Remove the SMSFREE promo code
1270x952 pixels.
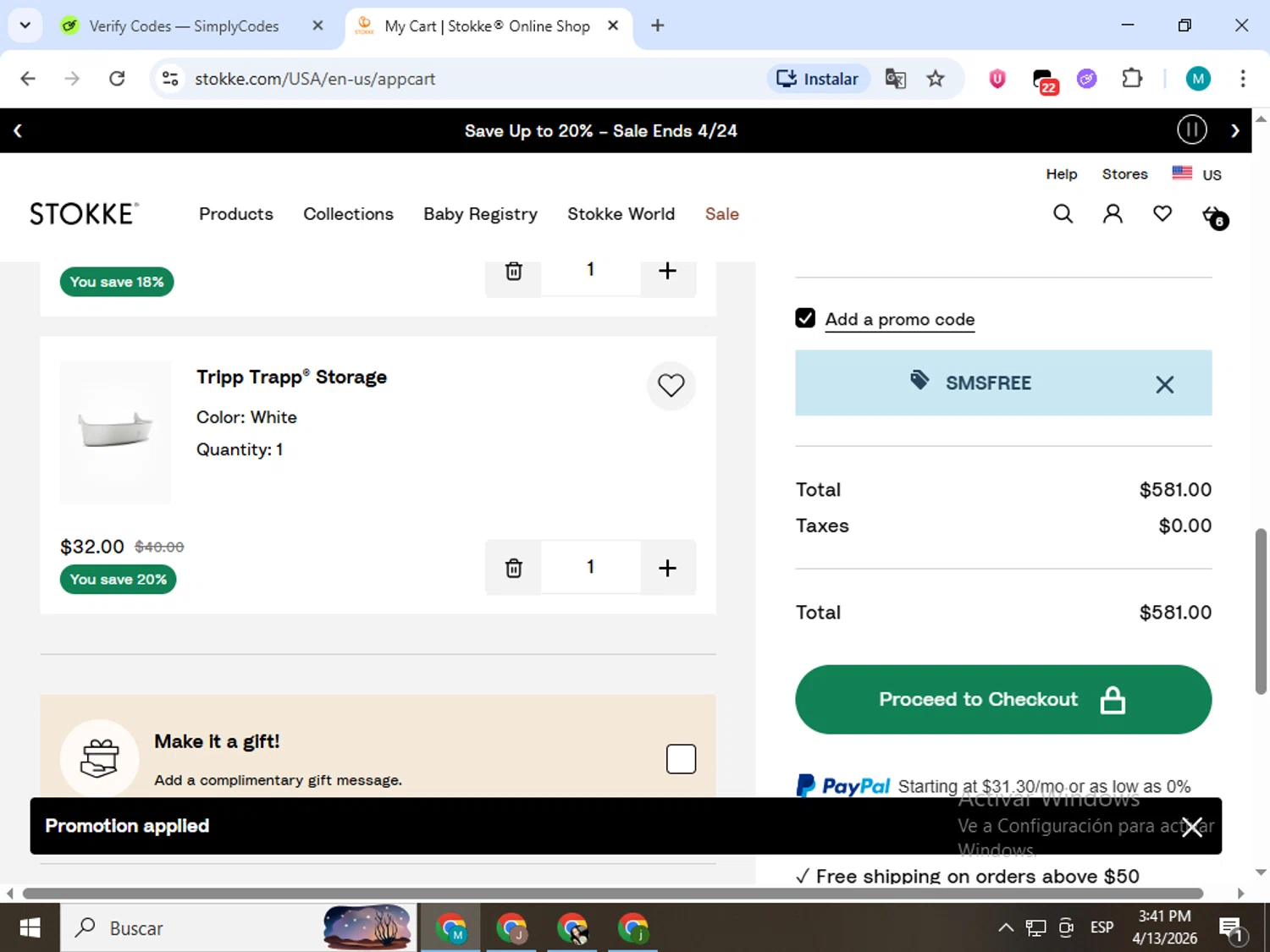1165,385
